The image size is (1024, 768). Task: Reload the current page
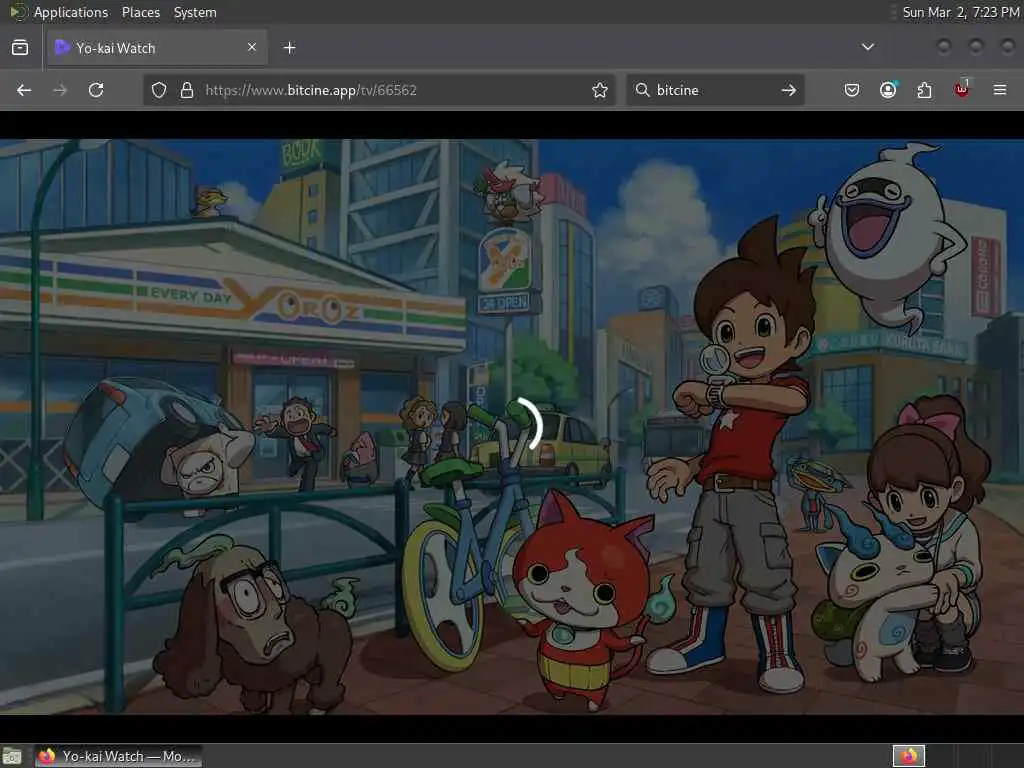(96, 90)
